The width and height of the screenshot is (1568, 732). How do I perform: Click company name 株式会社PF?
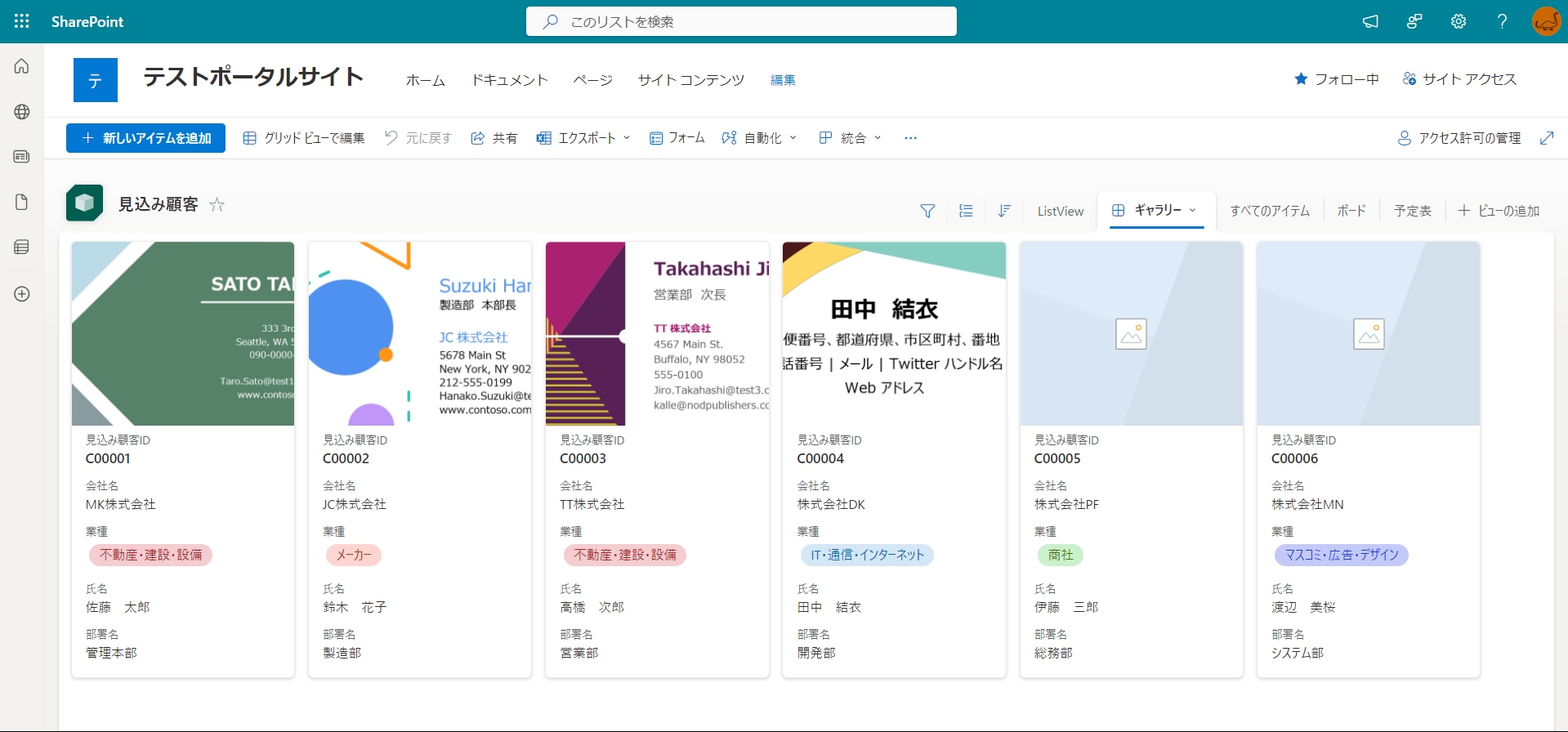pyautogui.click(x=1066, y=504)
